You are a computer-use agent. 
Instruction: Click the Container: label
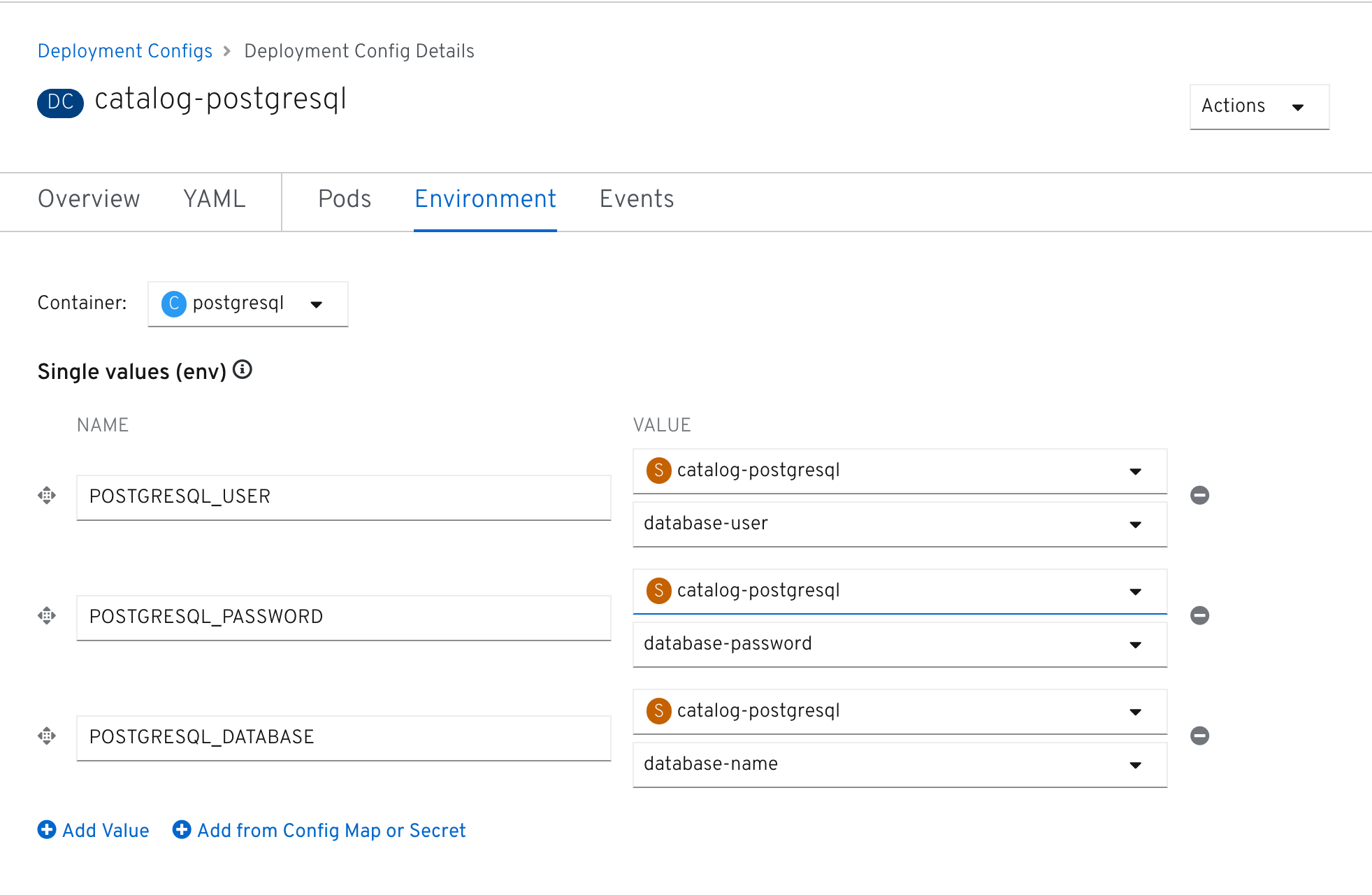tap(82, 303)
